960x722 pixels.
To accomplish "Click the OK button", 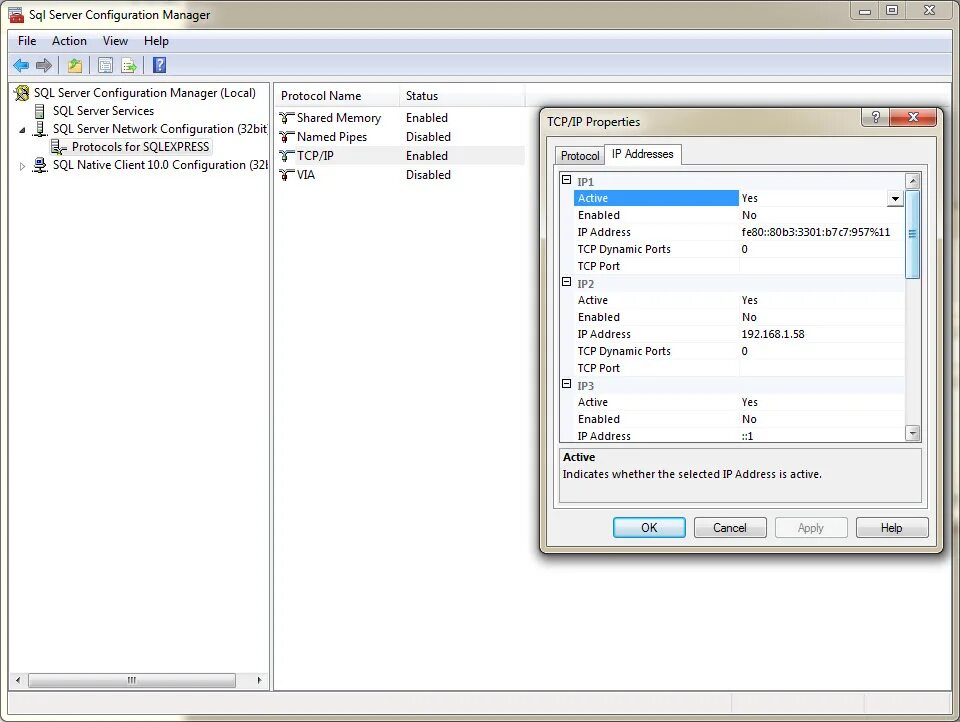I will [649, 527].
